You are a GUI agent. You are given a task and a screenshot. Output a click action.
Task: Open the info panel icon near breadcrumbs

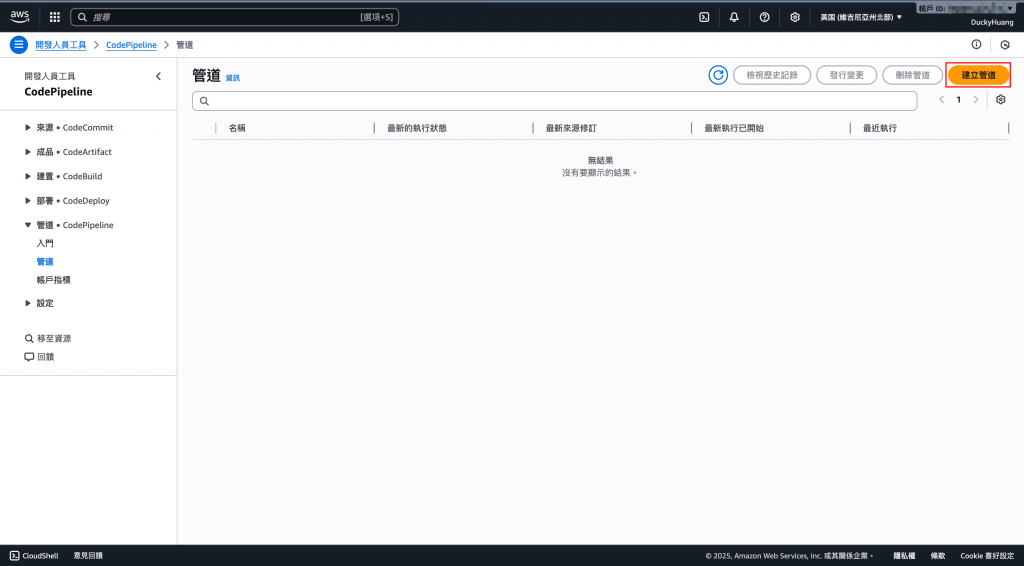pyautogui.click(x=976, y=44)
